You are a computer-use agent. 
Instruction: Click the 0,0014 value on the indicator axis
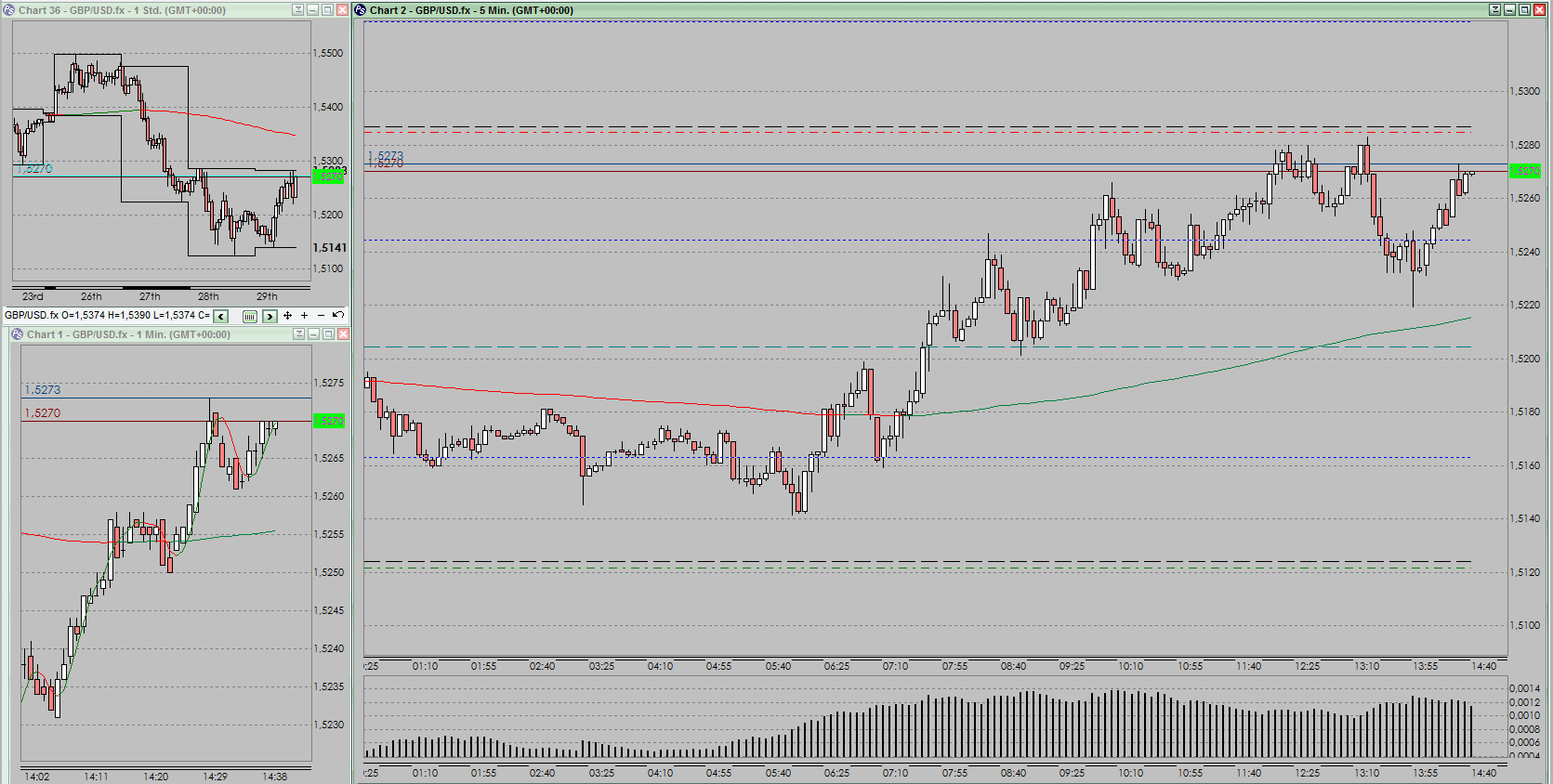tap(1524, 688)
